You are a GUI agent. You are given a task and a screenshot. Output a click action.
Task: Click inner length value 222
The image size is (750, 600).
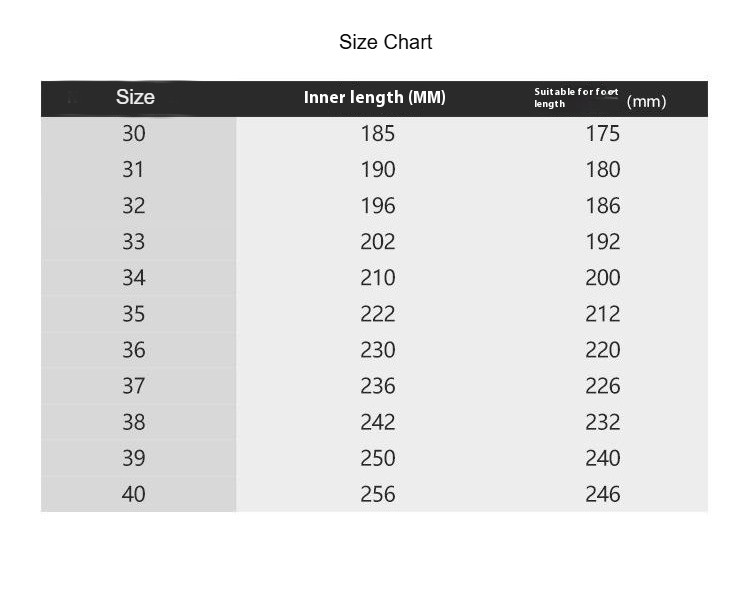(x=378, y=314)
